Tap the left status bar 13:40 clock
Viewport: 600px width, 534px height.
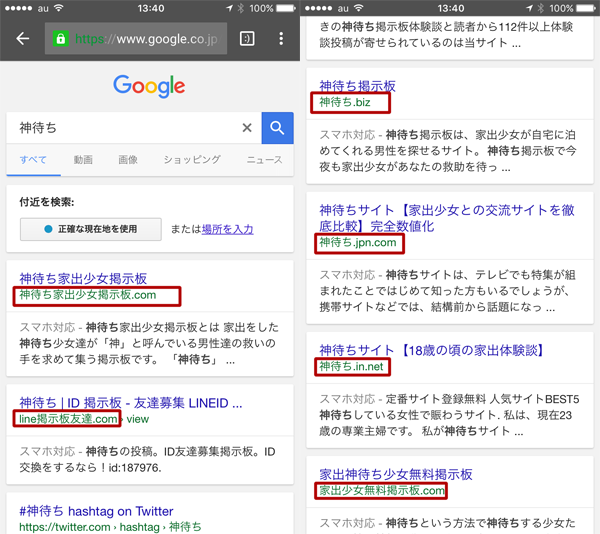pos(151,8)
